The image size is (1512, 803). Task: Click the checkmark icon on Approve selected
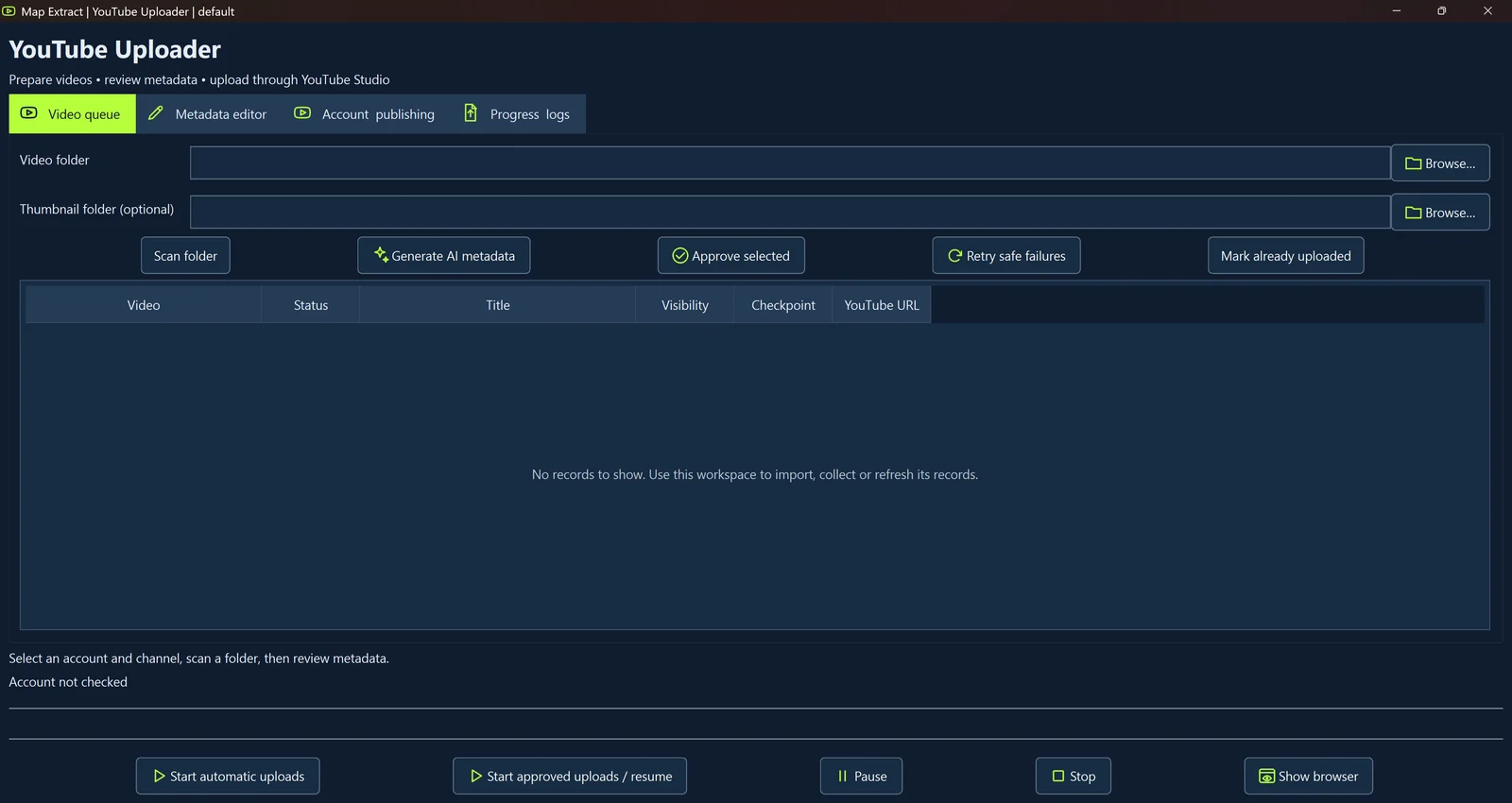[679, 255]
